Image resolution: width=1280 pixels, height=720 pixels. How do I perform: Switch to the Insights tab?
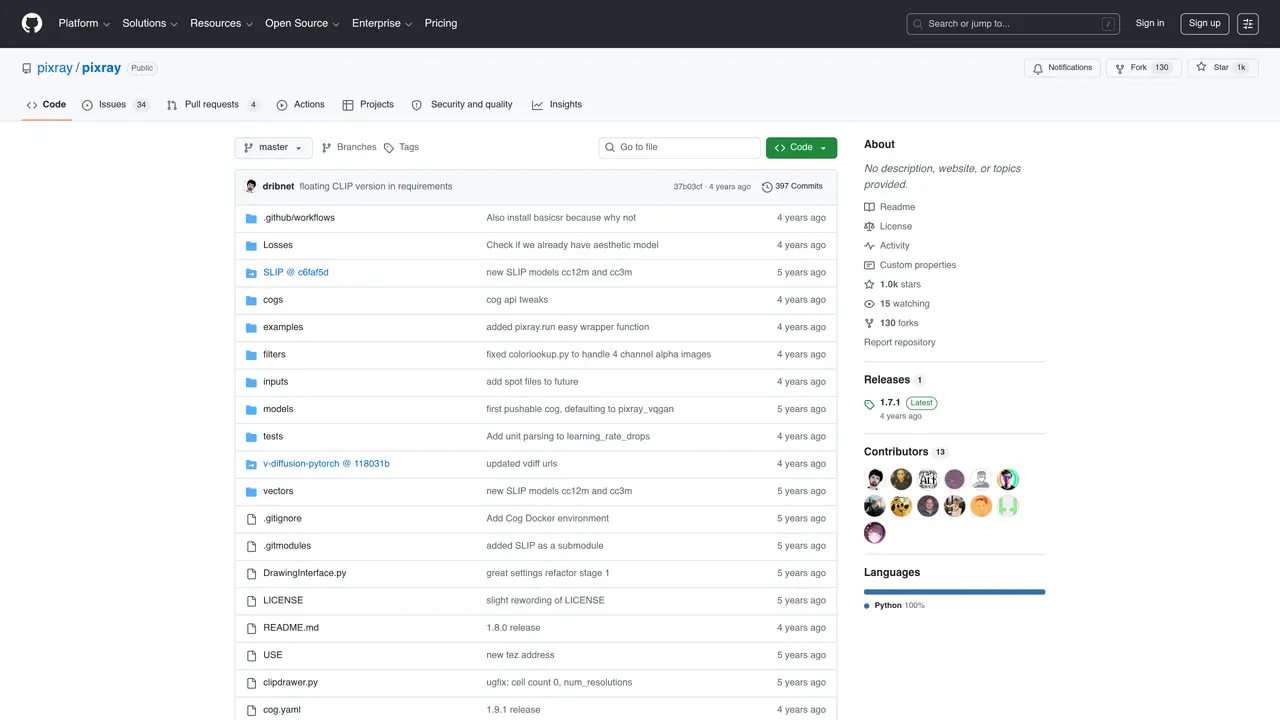pos(557,105)
